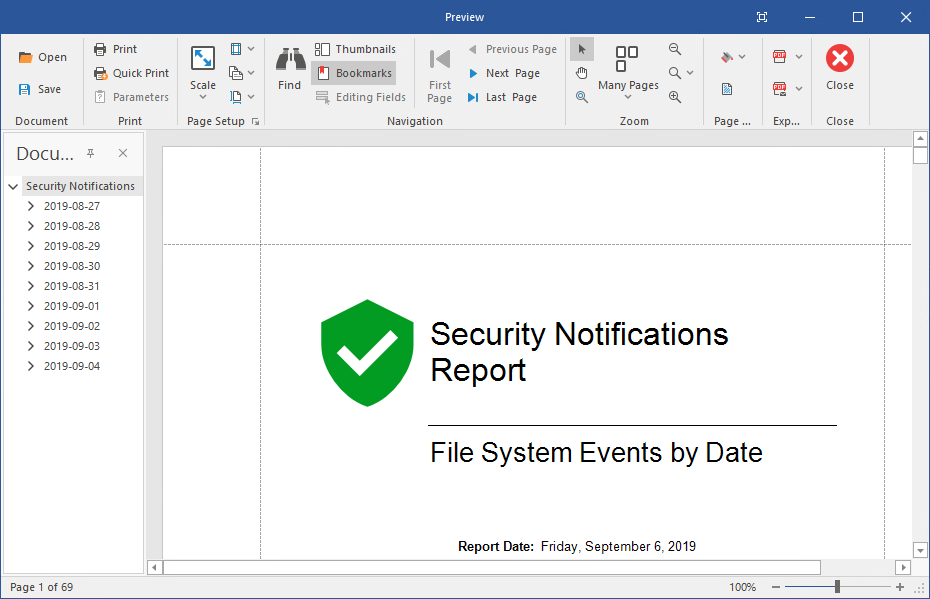Screen dimensions: 930x599
Task: Click the zoom slider handle
Action: [x=837, y=587]
